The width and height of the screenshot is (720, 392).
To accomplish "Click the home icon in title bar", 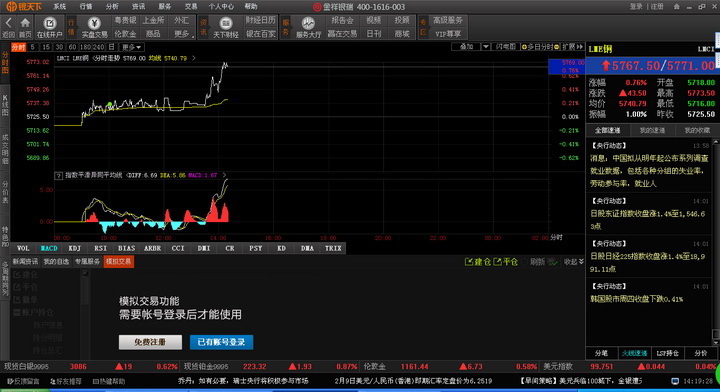I will (676, 6).
